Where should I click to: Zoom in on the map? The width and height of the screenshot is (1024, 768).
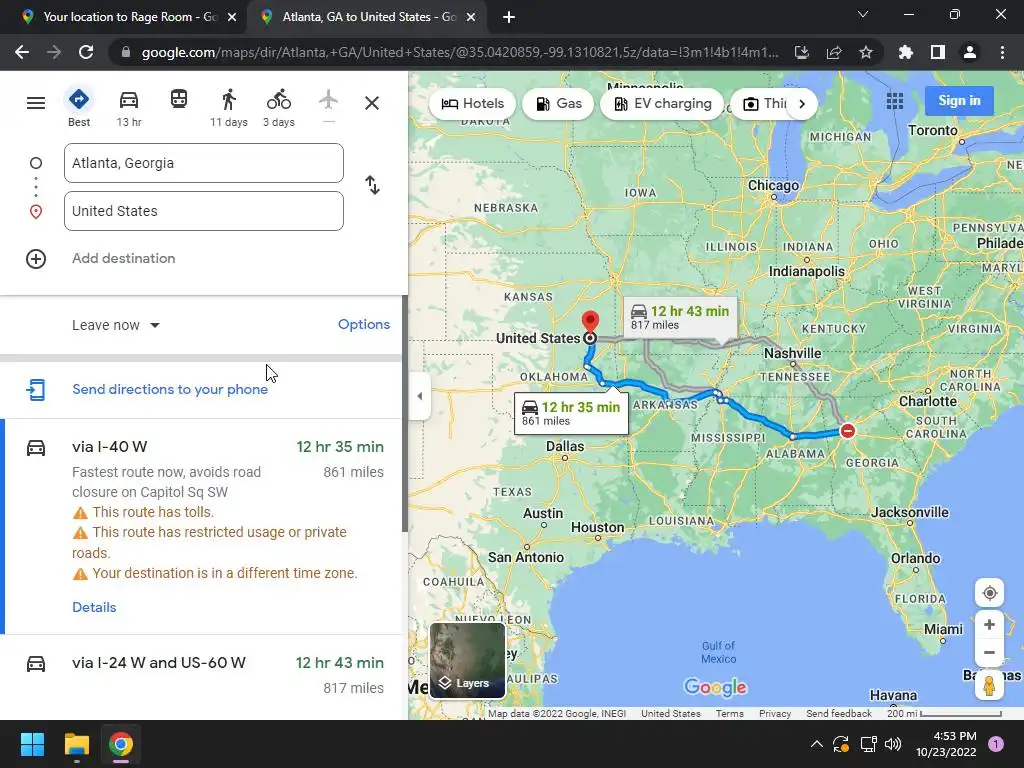click(x=989, y=624)
